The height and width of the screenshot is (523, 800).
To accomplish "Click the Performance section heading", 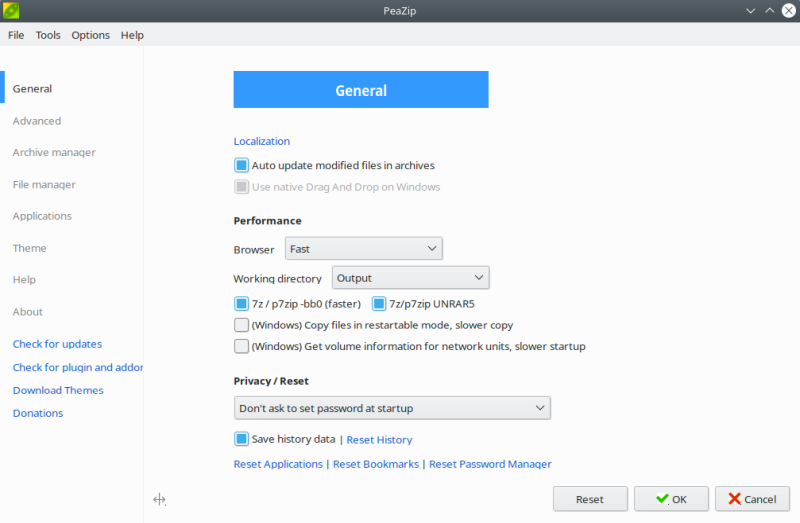I will coord(267,221).
